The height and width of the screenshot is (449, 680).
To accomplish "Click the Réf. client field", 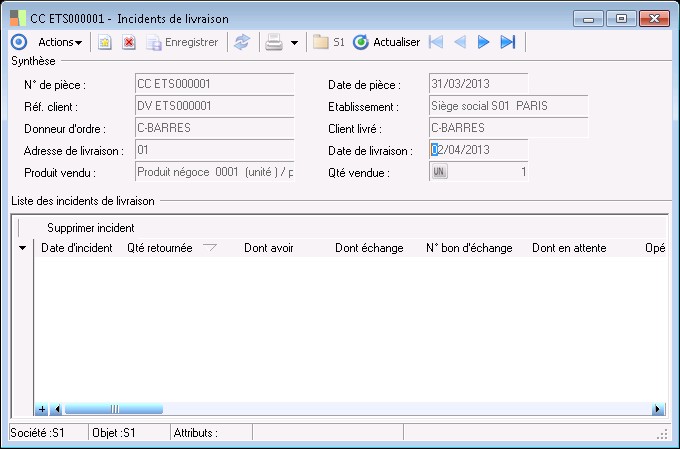I will click(x=215, y=106).
